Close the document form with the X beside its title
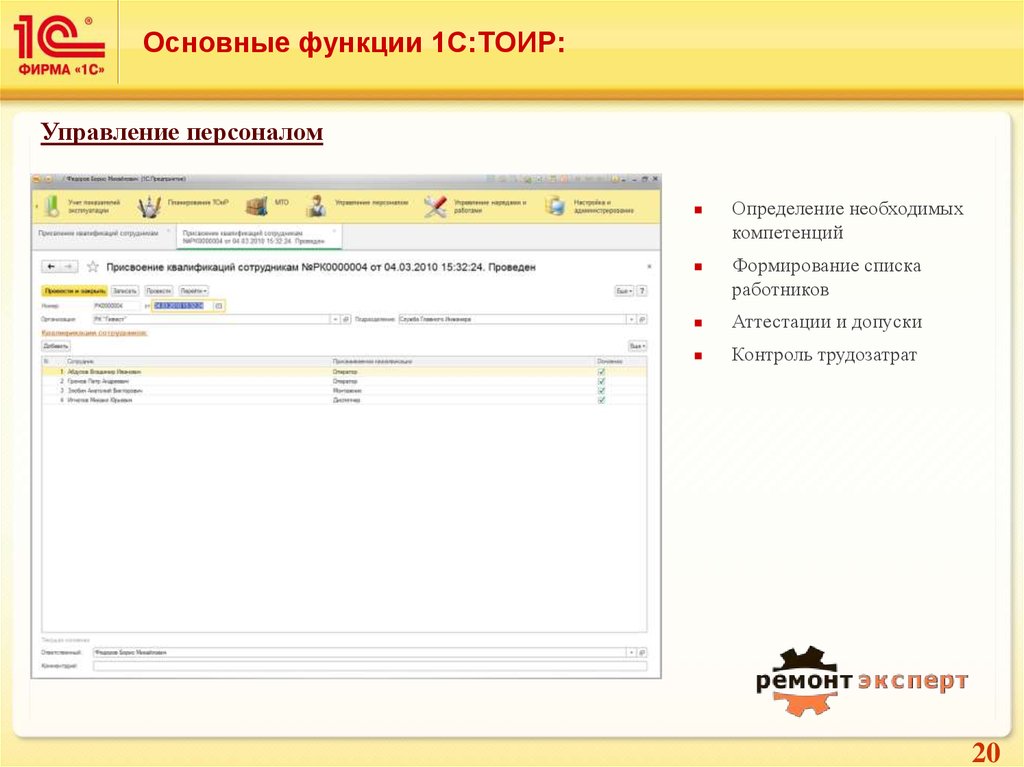The height and width of the screenshot is (767, 1024). (x=648, y=267)
